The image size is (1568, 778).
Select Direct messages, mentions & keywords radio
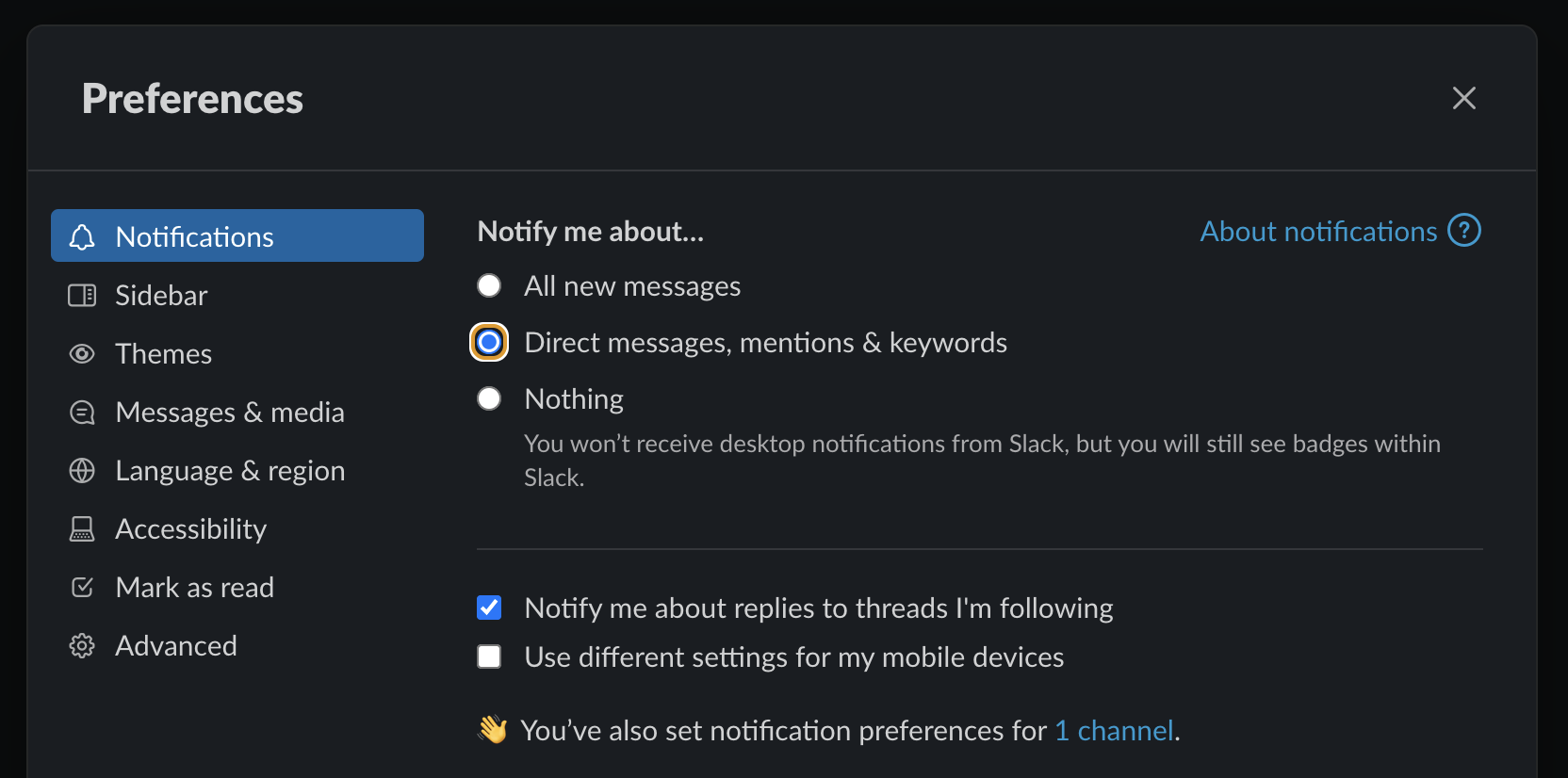coord(489,342)
